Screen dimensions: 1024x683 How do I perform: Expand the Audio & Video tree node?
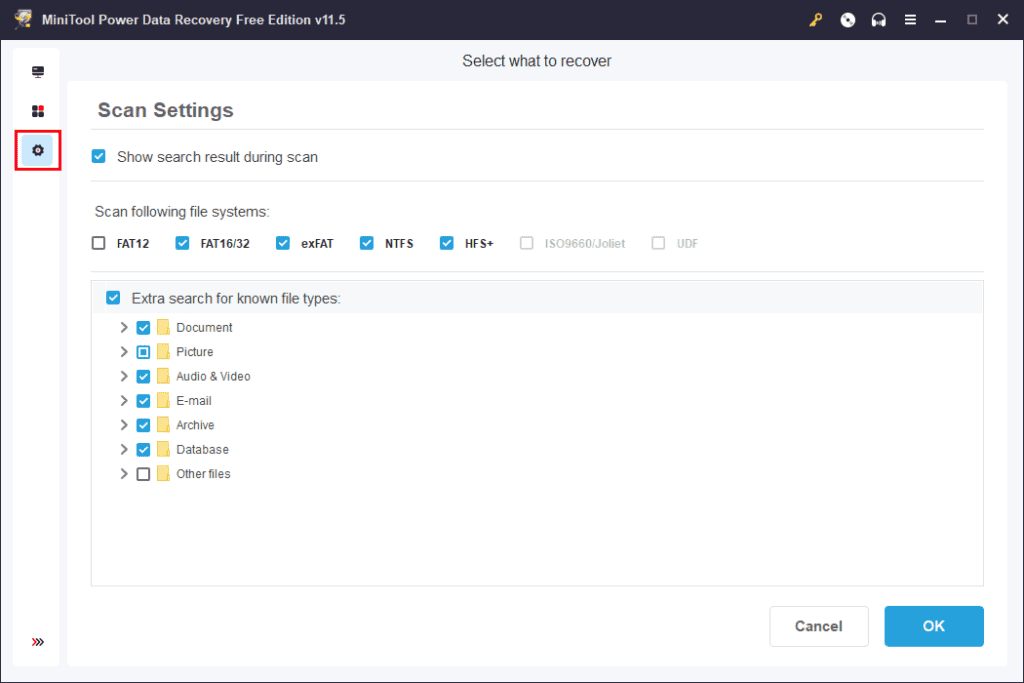(x=123, y=376)
